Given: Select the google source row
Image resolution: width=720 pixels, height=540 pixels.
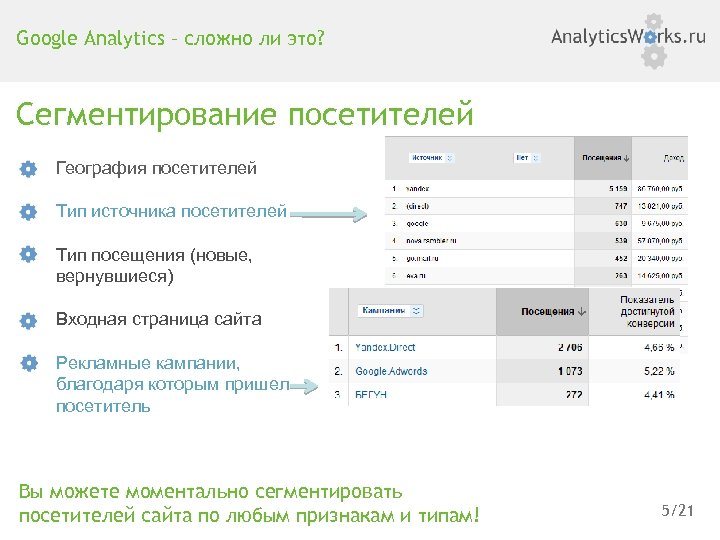Looking at the screenshot, I should [x=536, y=224].
